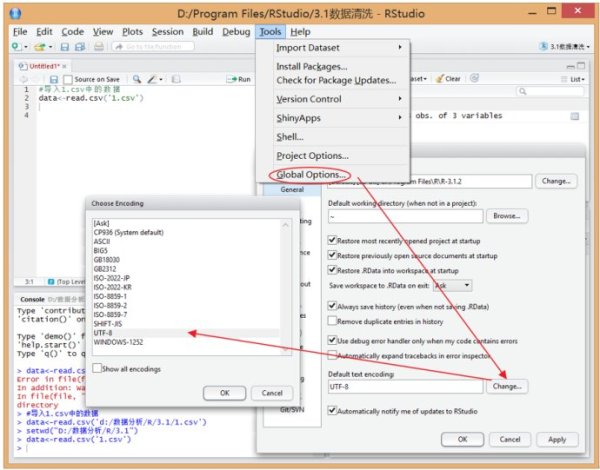Toggle Automatically notify me of updates
600x470 pixels.
tap(332, 411)
